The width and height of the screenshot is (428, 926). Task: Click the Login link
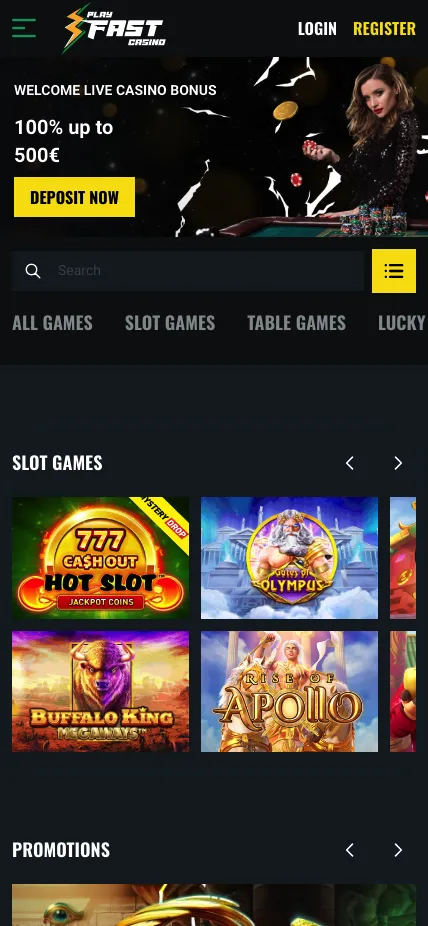click(317, 28)
